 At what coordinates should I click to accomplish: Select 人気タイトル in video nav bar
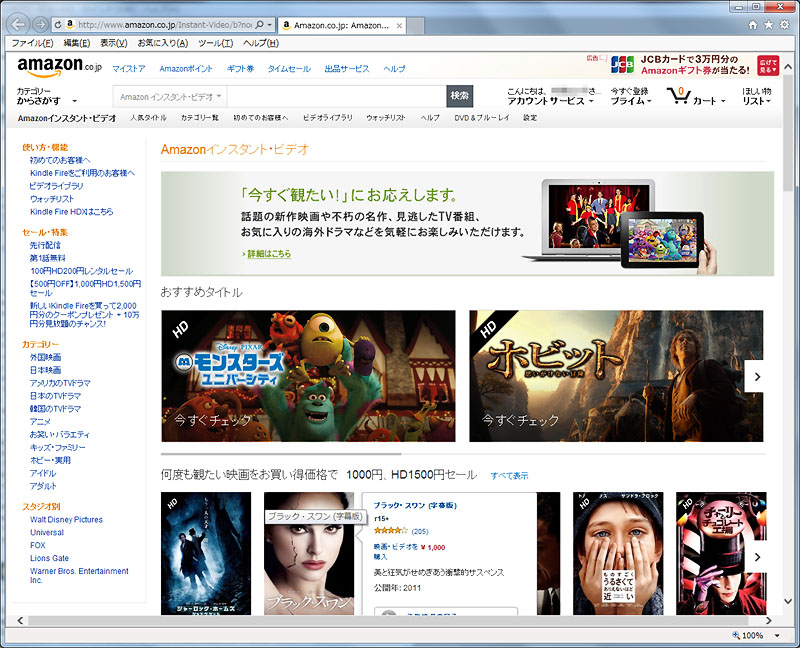148,118
